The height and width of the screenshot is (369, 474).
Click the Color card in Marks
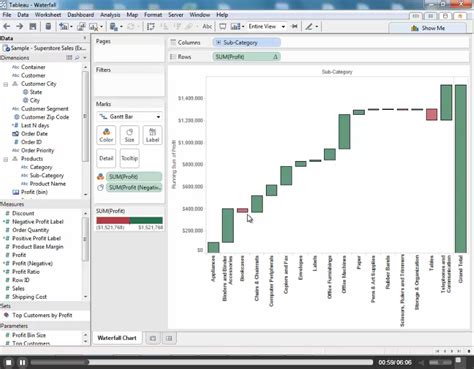[x=106, y=135]
